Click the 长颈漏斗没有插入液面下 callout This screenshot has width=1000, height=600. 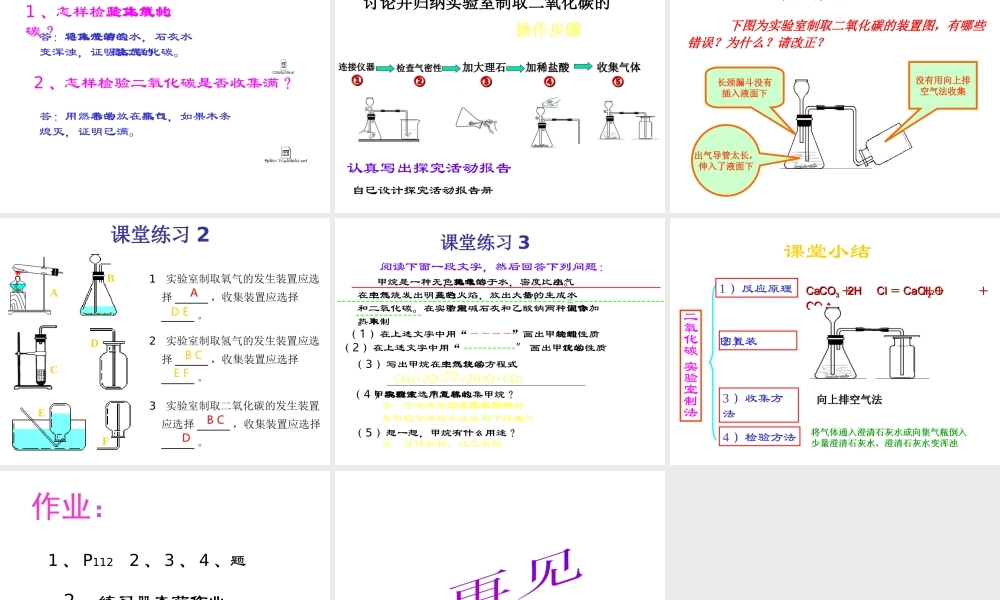[x=744, y=88]
